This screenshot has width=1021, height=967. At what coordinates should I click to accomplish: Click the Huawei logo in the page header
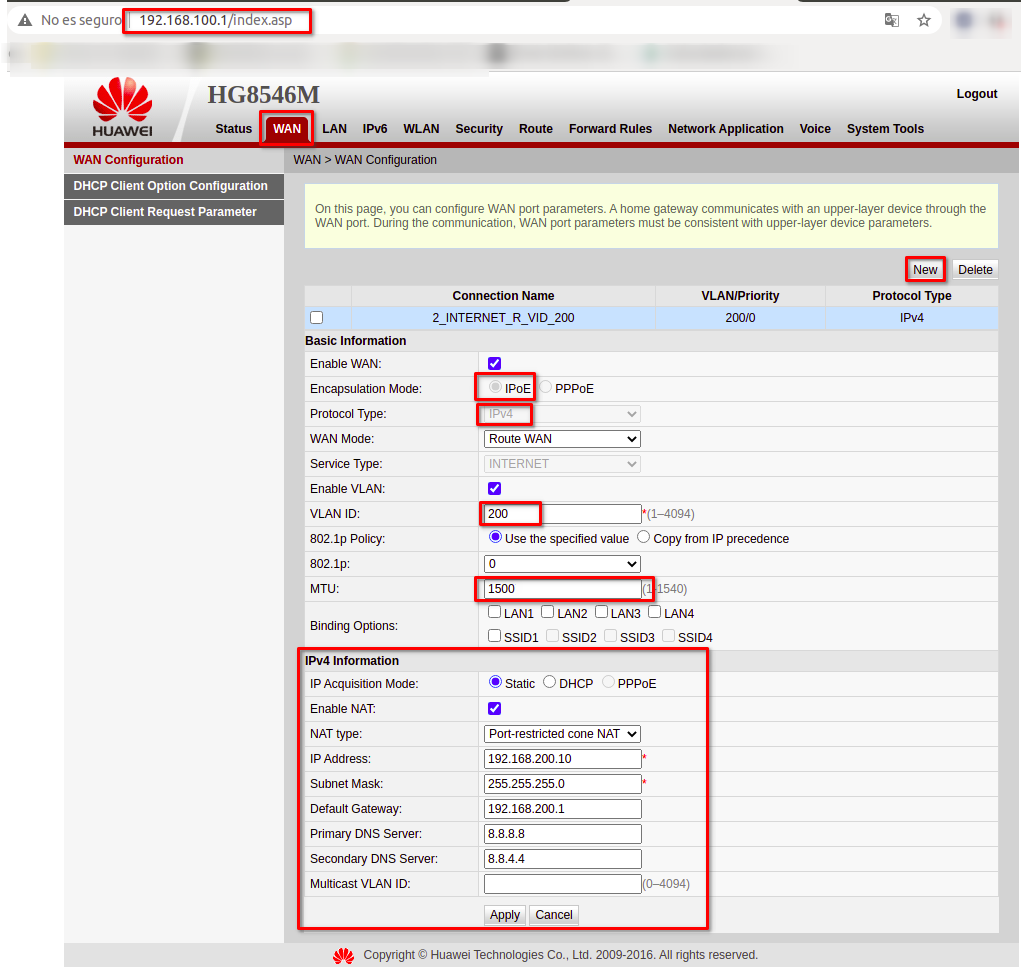(121, 105)
